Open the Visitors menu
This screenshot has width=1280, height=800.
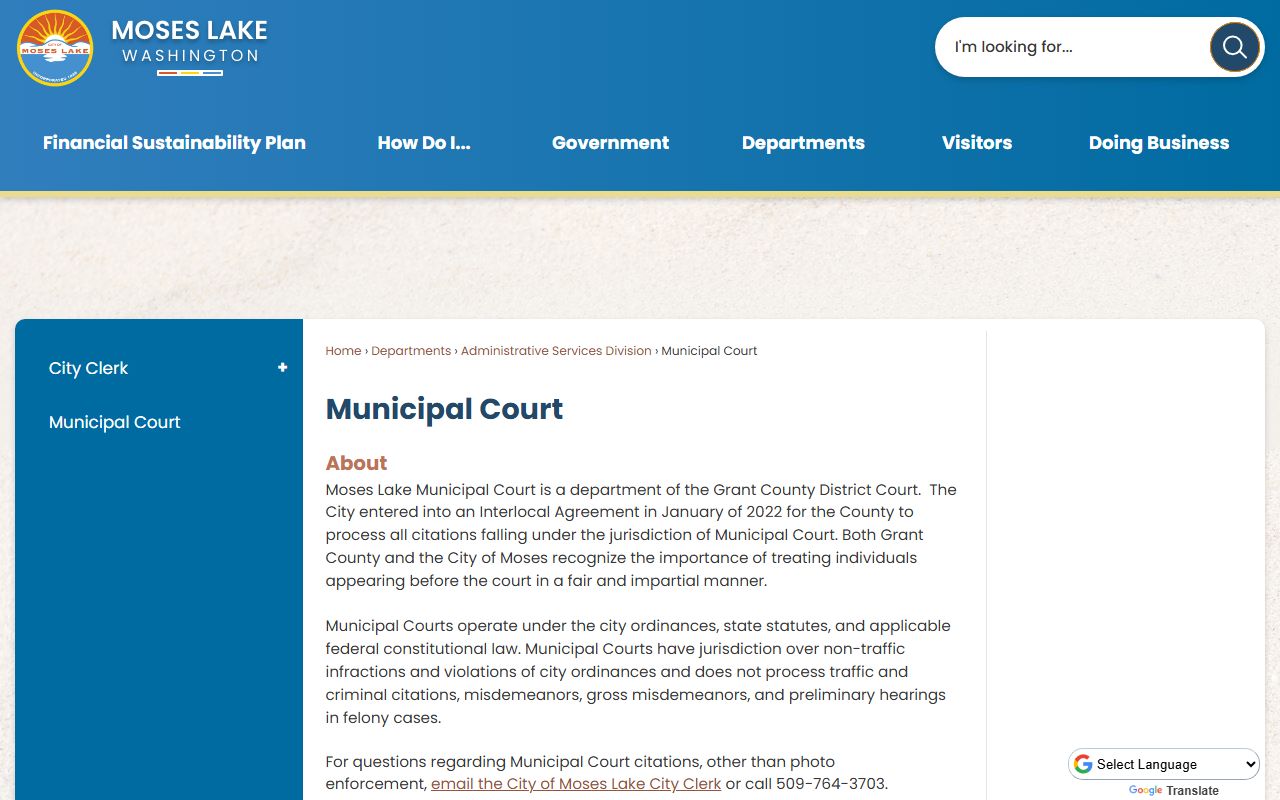tap(977, 143)
